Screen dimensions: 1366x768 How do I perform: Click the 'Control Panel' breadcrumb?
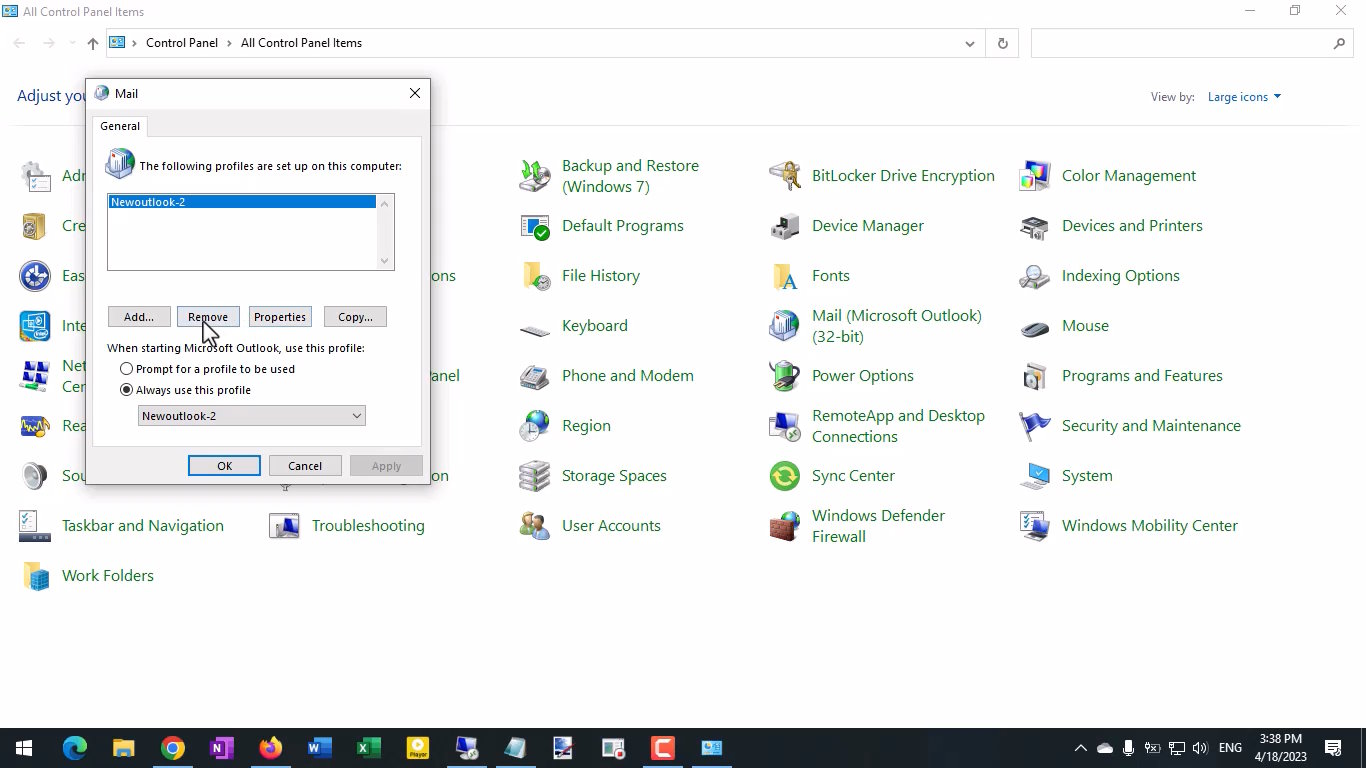click(x=182, y=43)
